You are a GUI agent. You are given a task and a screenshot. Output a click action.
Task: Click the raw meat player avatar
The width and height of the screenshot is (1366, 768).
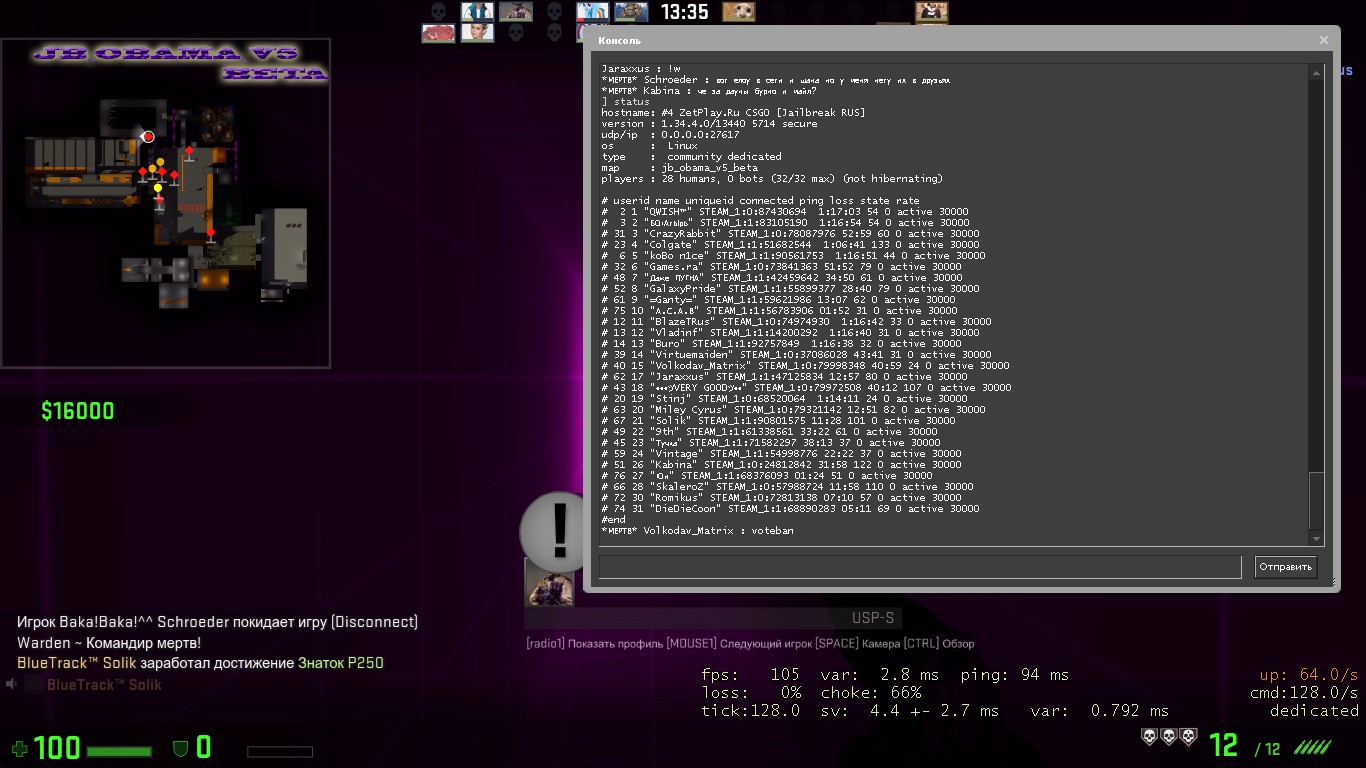click(x=438, y=32)
